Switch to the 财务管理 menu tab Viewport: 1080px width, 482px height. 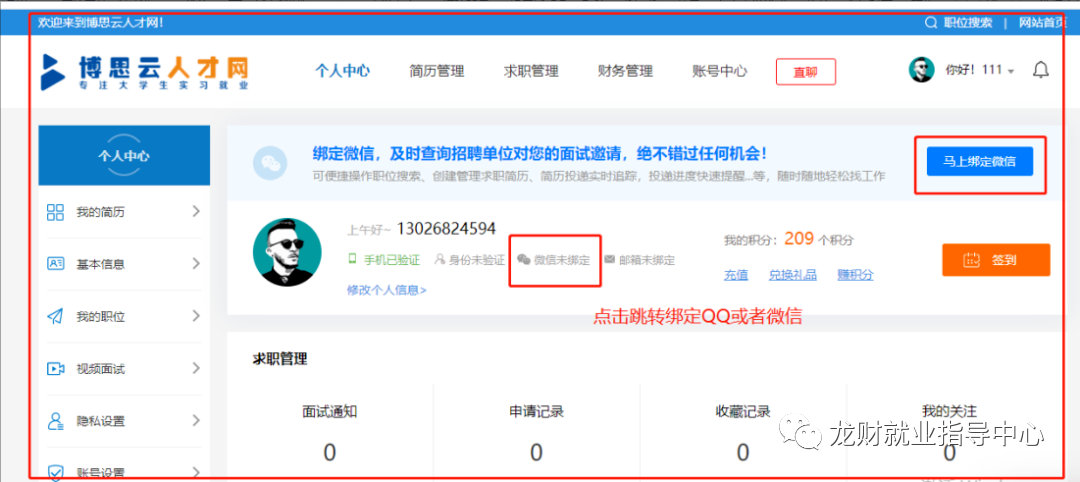[x=625, y=71]
